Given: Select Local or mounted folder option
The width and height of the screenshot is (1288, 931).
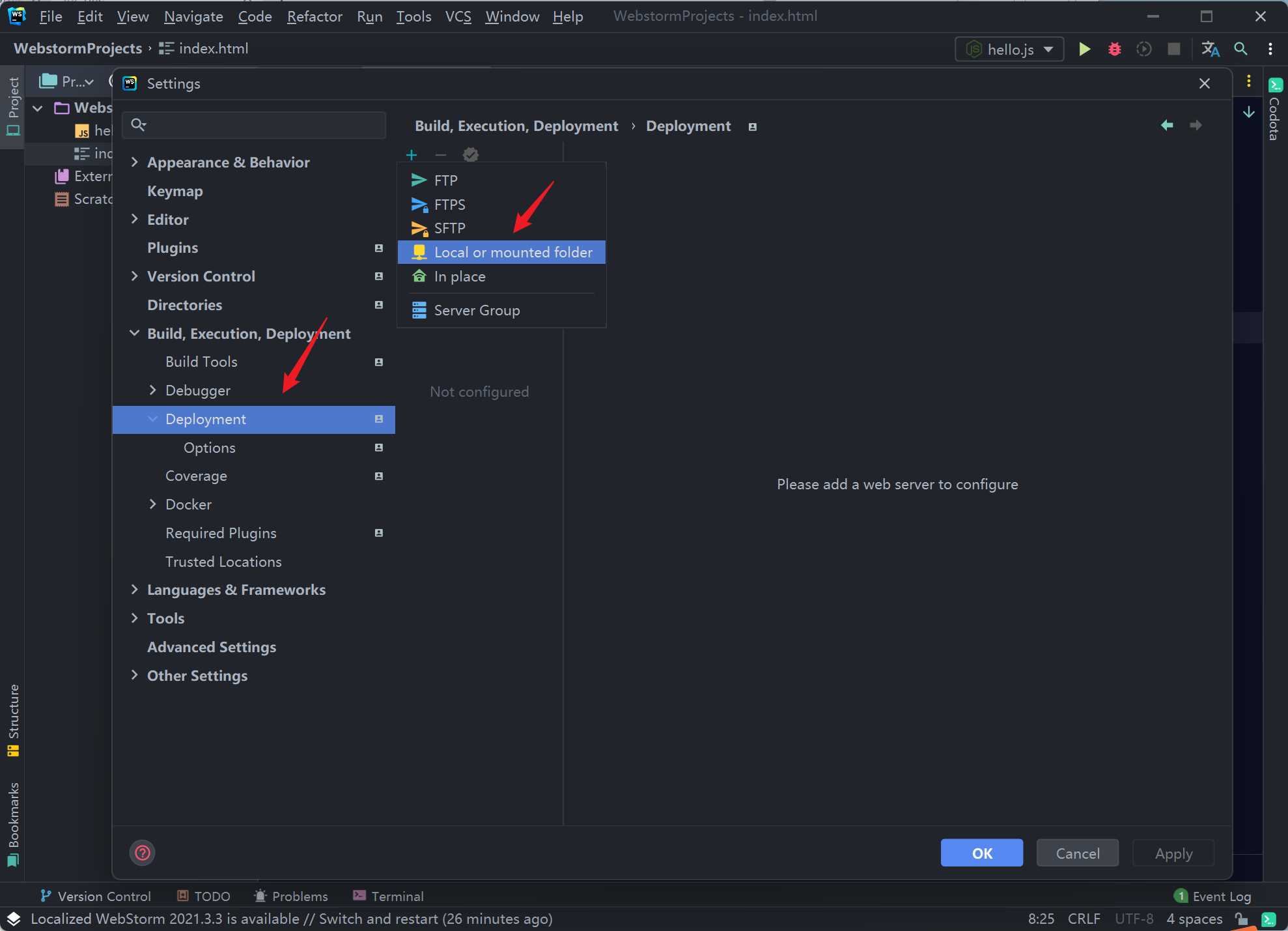Looking at the screenshot, I should click(x=512, y=252).
